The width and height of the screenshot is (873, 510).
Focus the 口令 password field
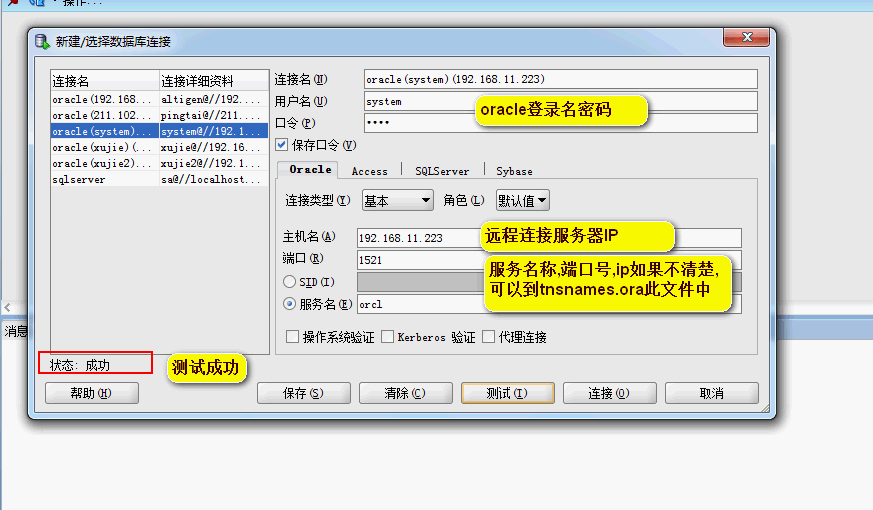[x=561, y=122]
